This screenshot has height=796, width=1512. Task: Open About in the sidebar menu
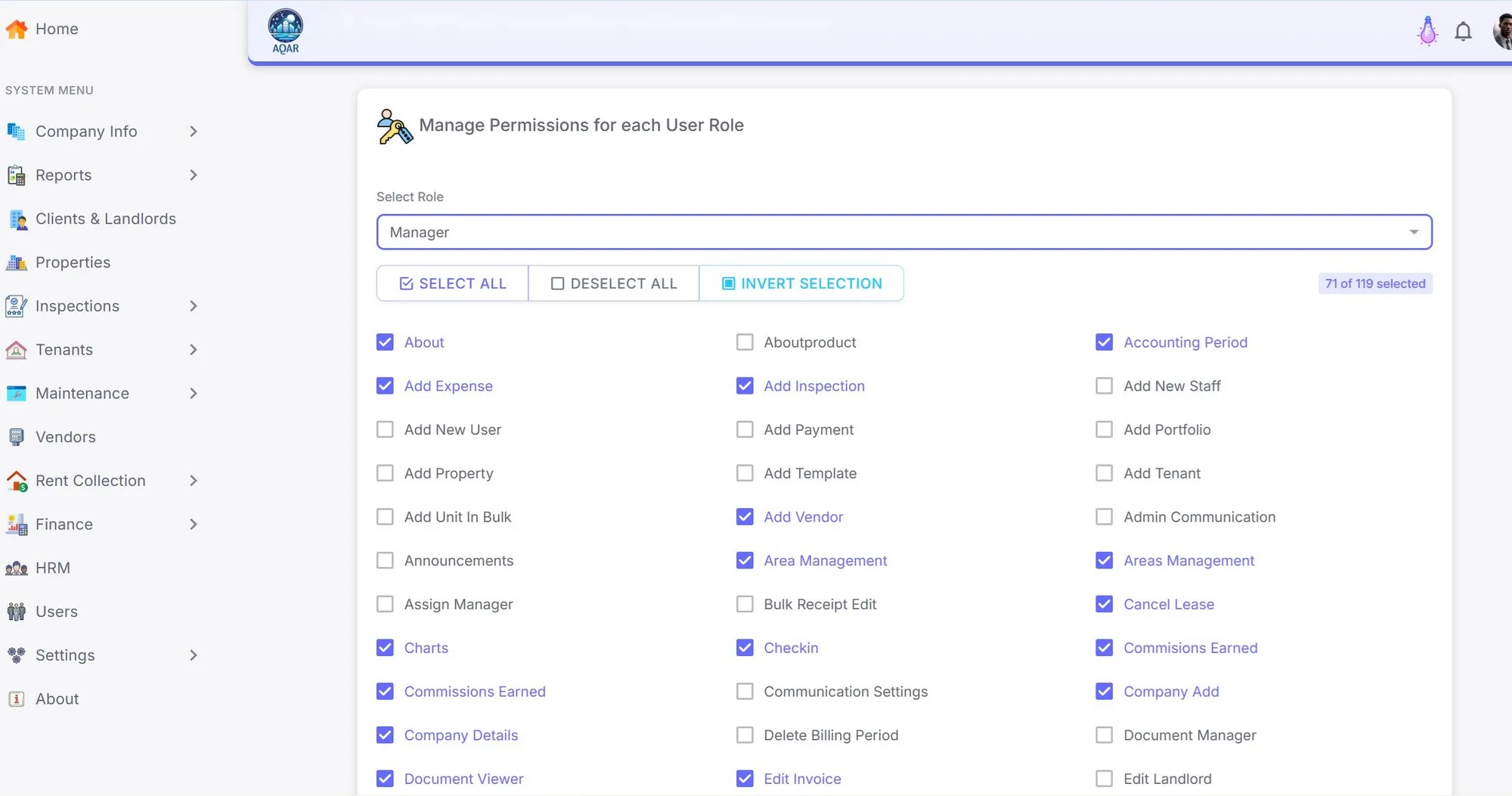pyautogui.click(x=57, y=699)
